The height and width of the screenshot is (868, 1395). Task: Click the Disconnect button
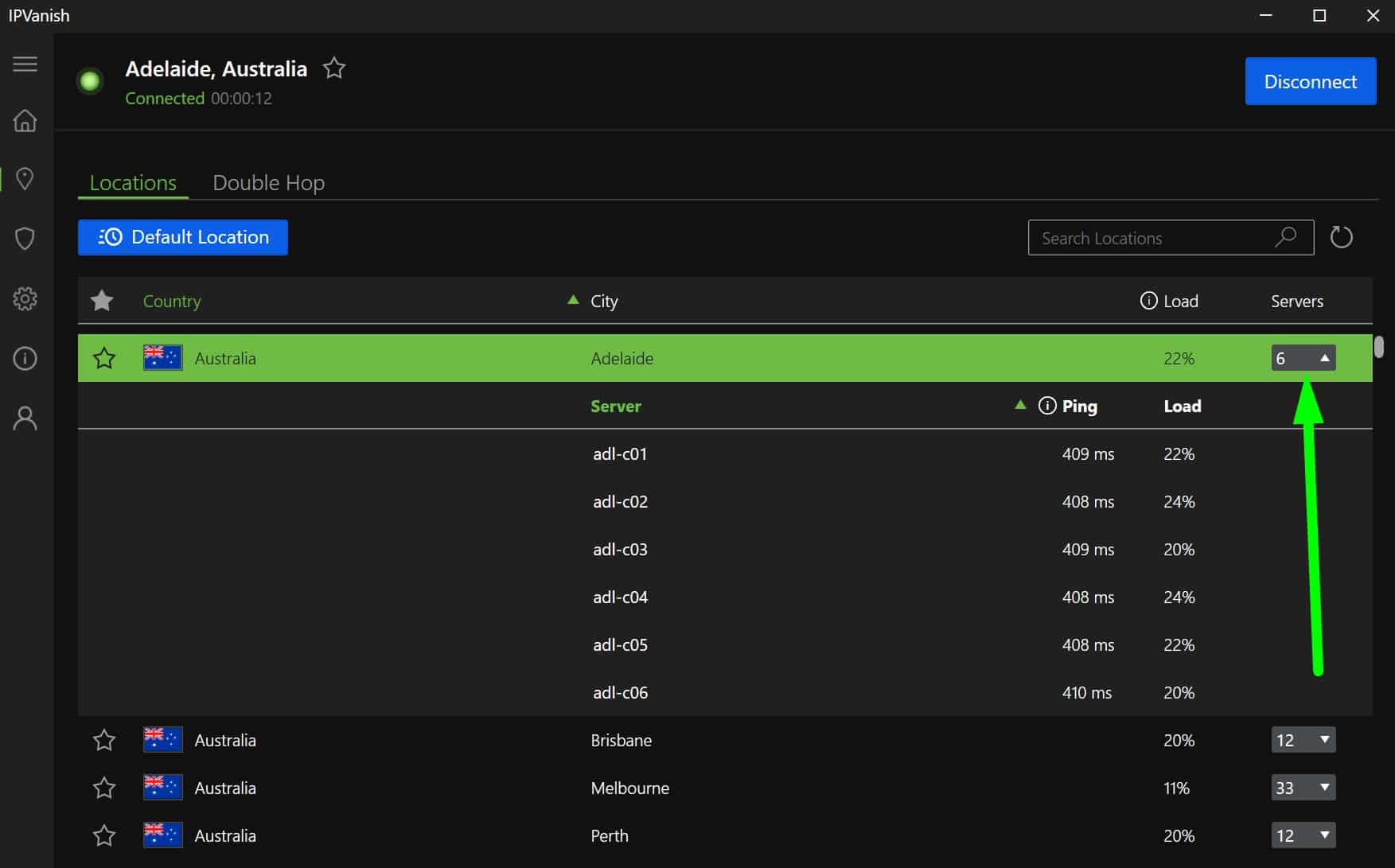(x=1311, y=81)
